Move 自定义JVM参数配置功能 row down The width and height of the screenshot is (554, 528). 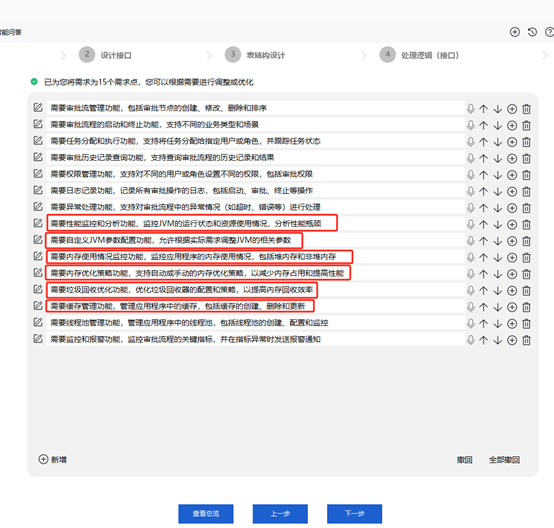point(497,241)
